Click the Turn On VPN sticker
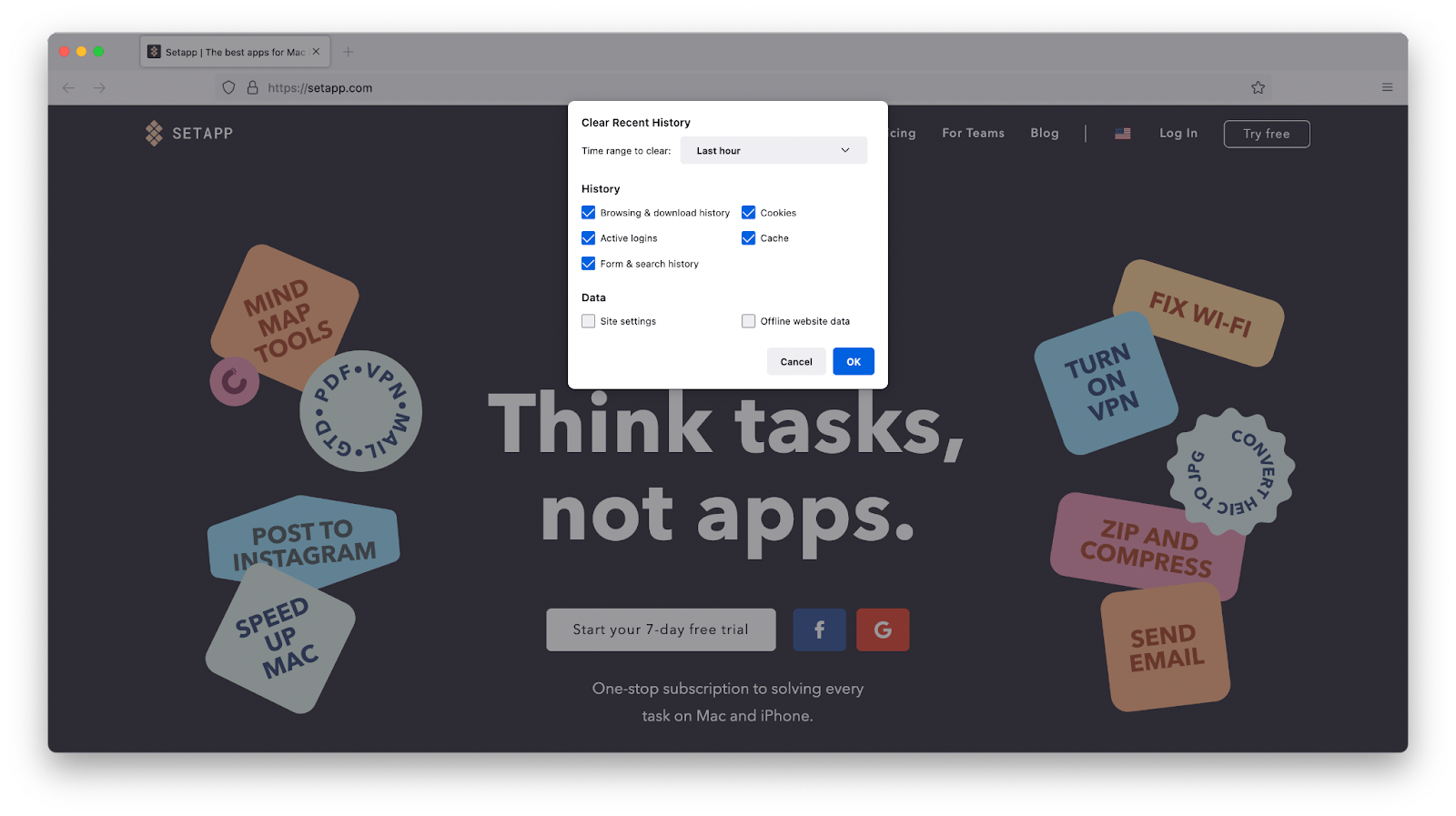The image size is (1456, 816). pyautogui.click(x=1106, y=383)
